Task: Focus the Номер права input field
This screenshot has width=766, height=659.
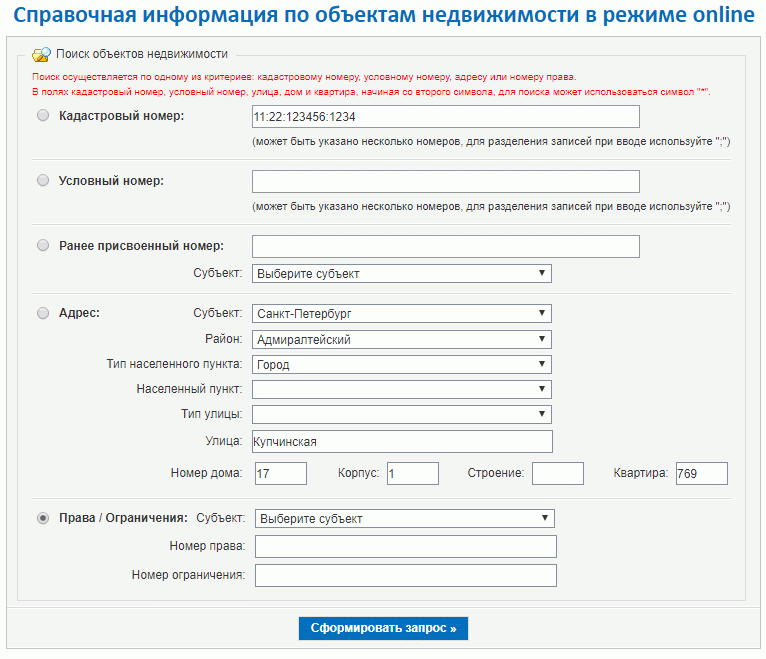Action: (405, 547)
